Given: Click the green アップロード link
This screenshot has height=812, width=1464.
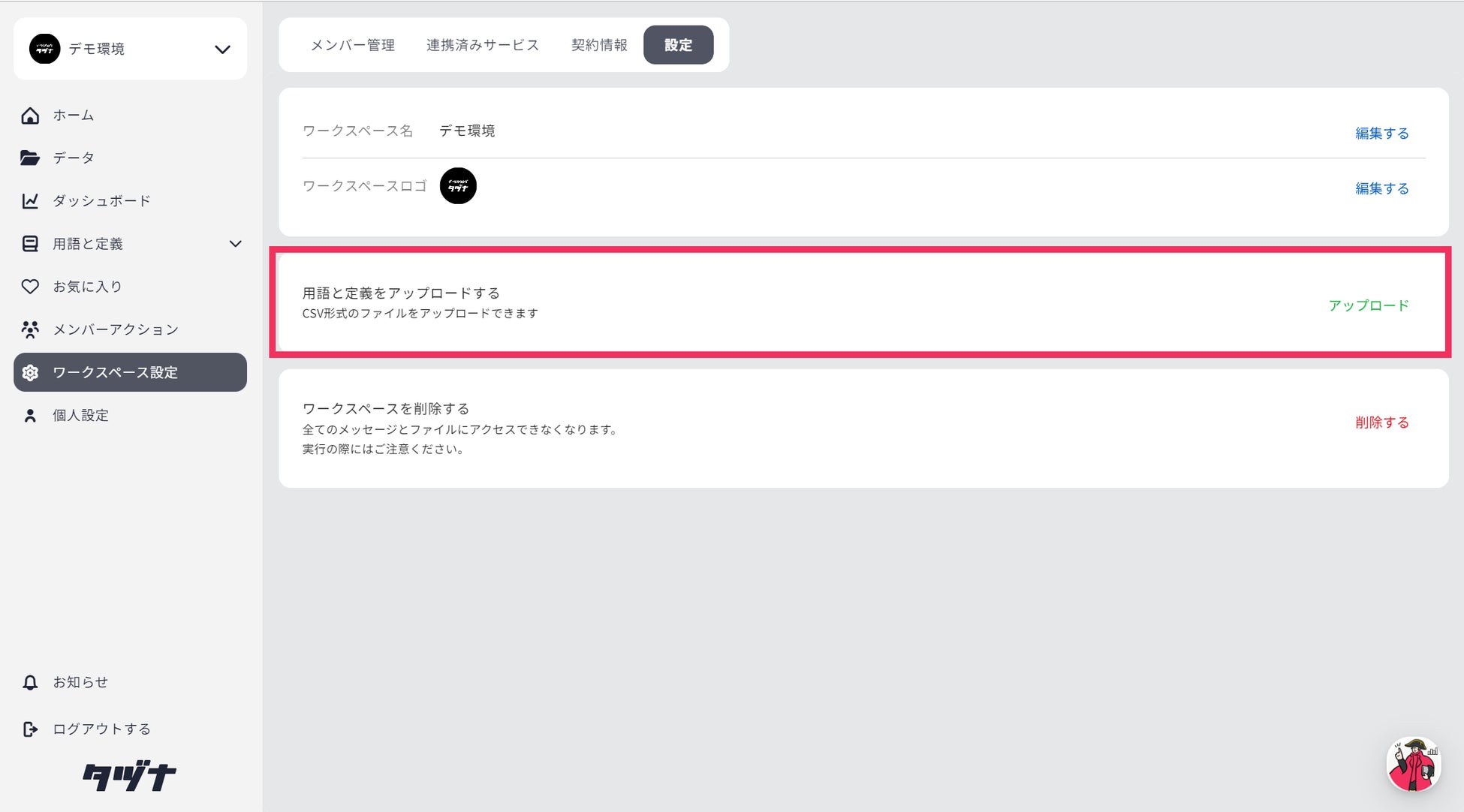Looking at the screenshot, I should pos(1368,305).
